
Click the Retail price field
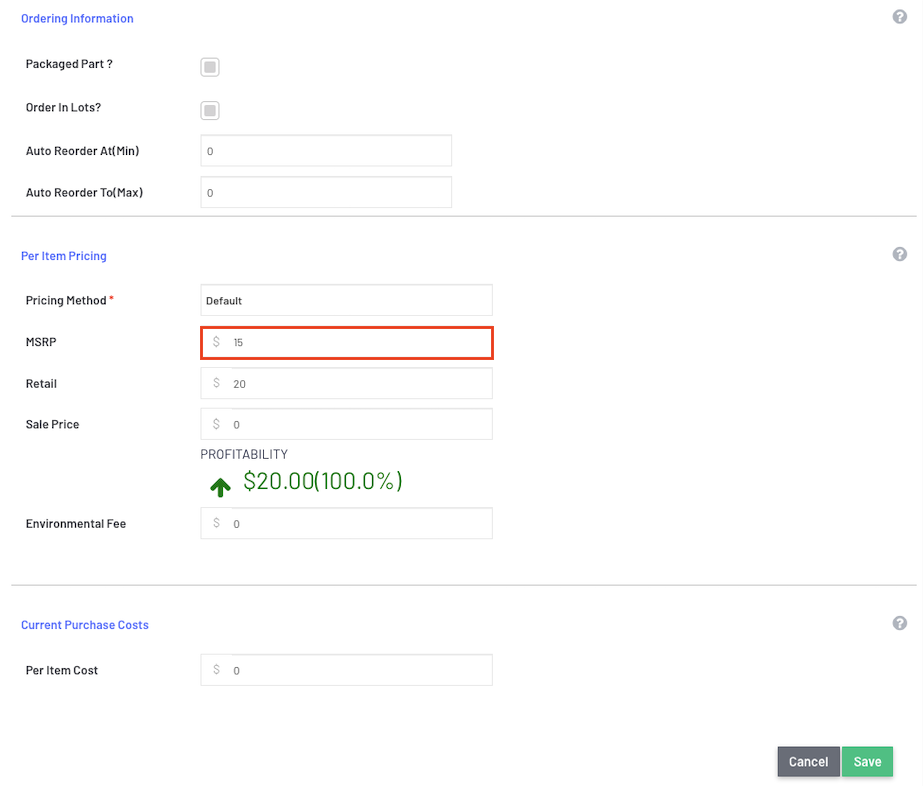point(346,384)
